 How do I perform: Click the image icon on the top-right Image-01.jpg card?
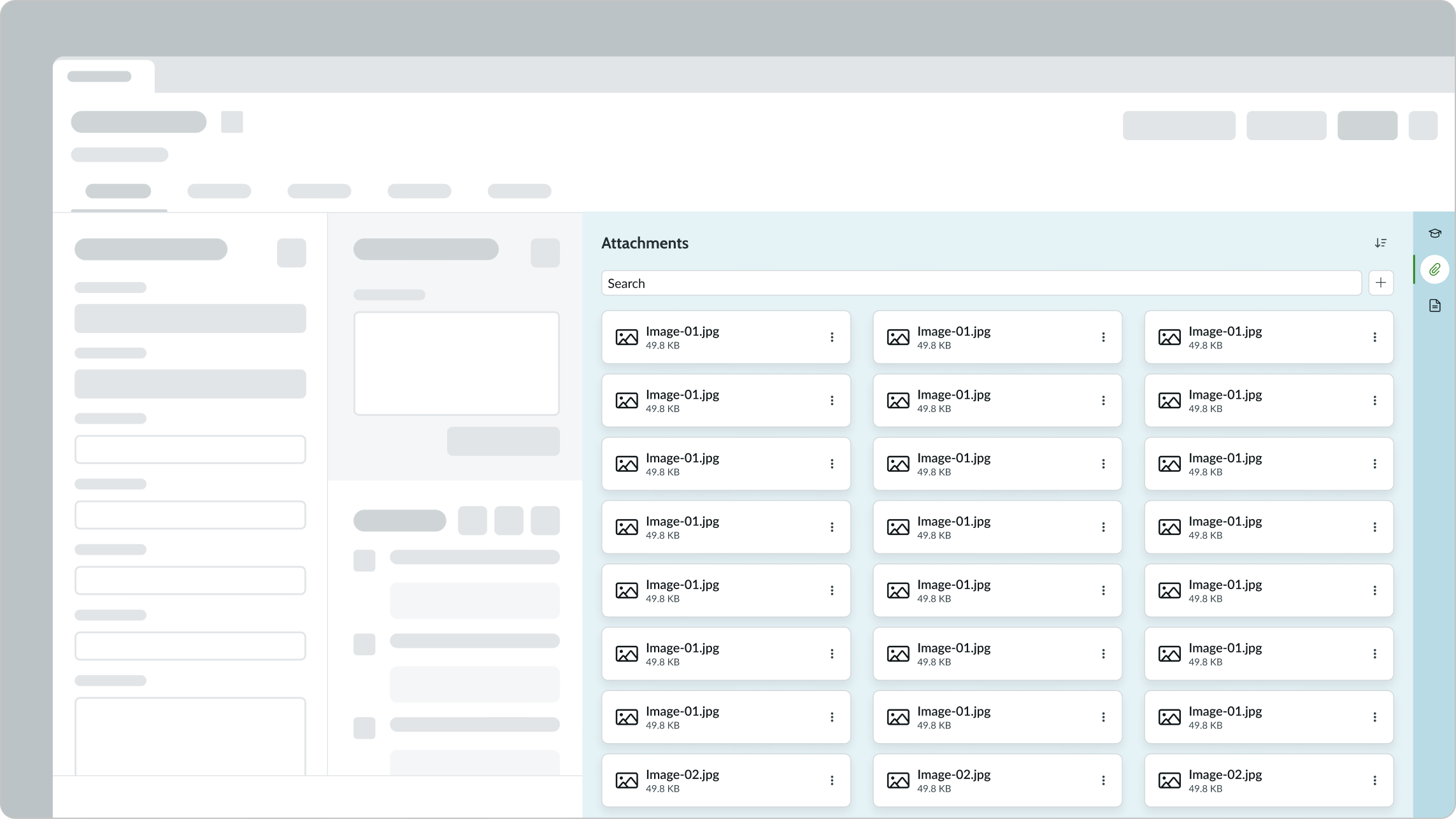[1170, 337]
